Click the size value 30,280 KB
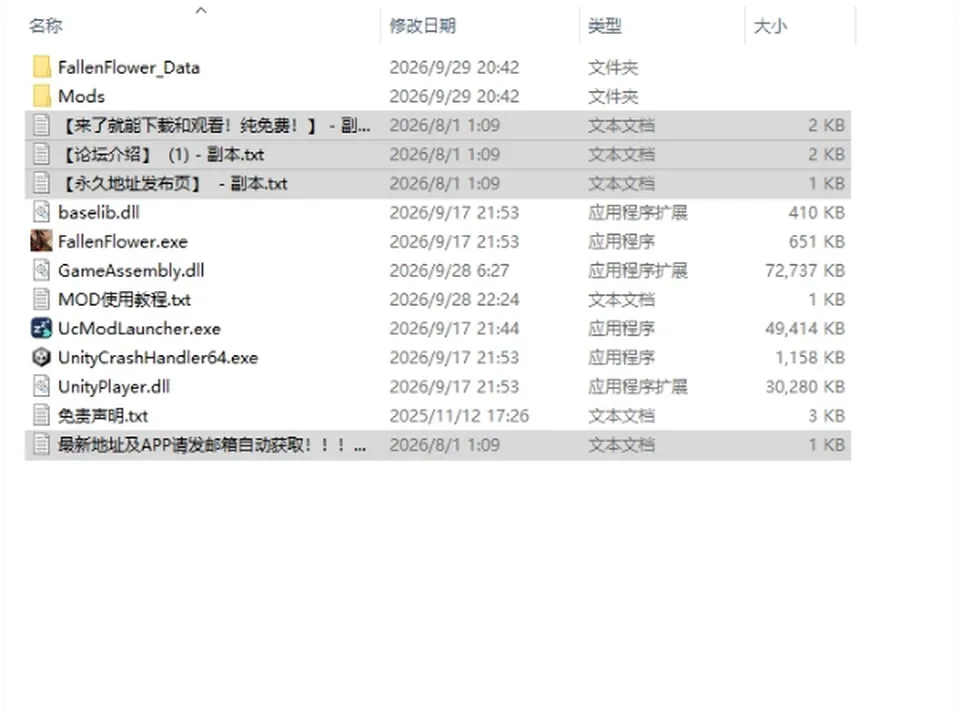The height and width of the screenshot is (712, 960). coord(805,387)
